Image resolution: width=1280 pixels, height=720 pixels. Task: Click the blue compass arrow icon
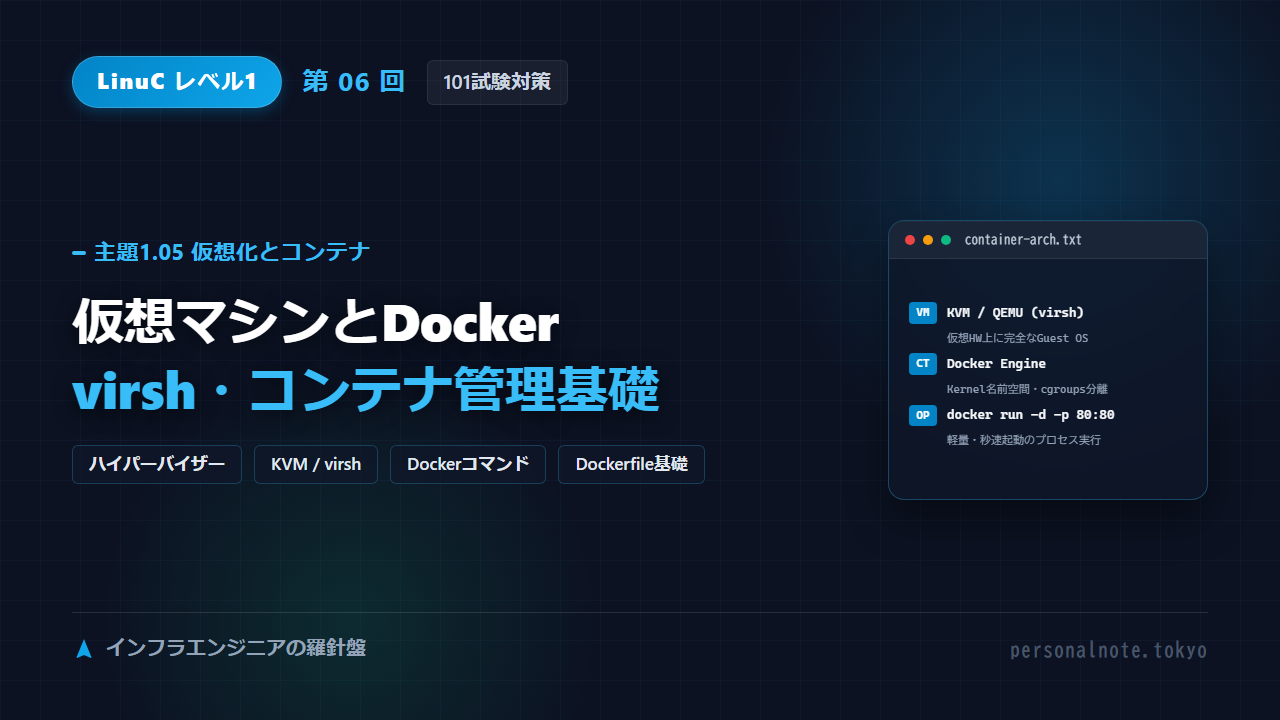coord(84,649)
